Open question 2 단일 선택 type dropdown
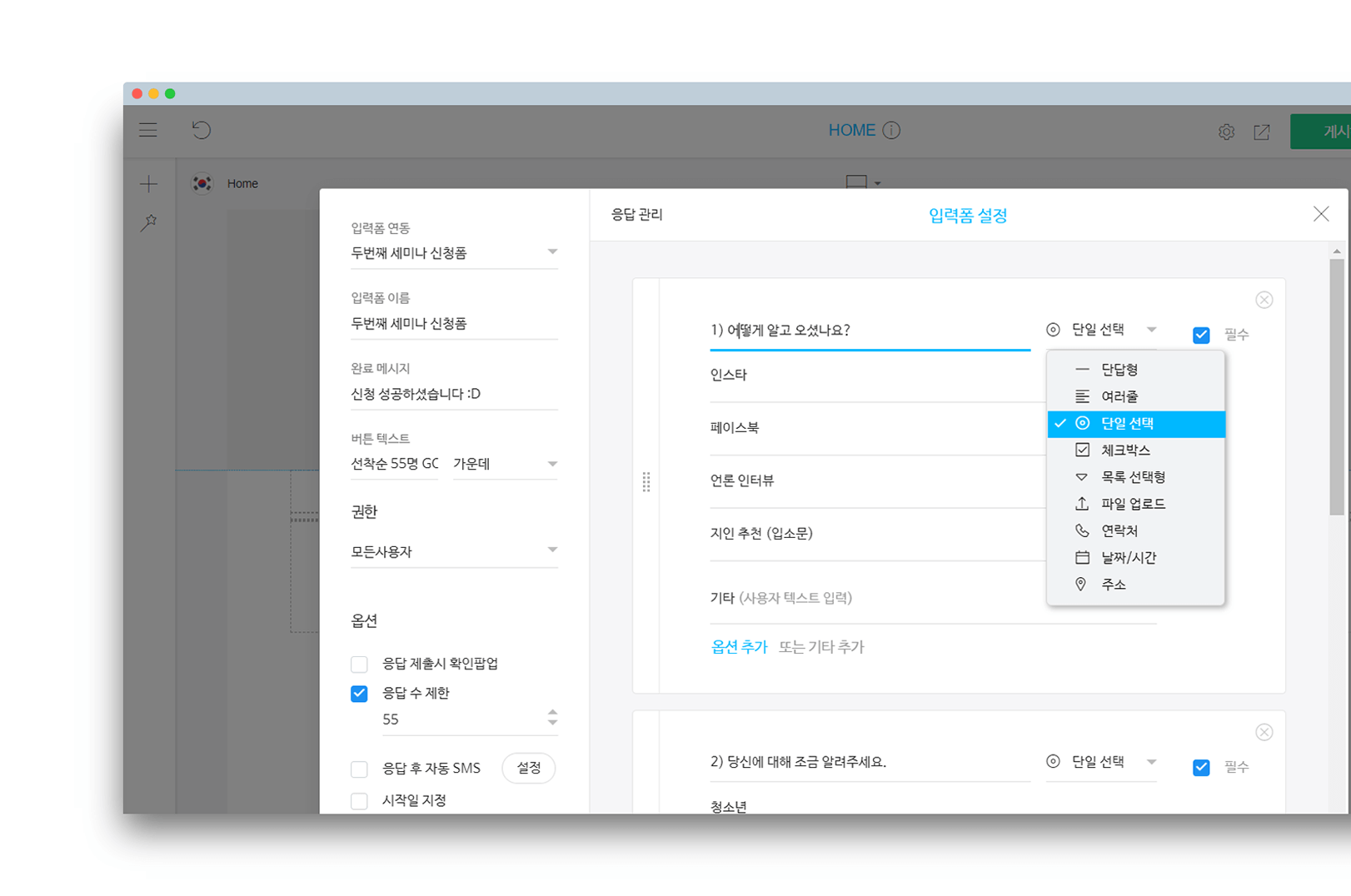The width and height of the screenshot is (1351, 896). (1101, 762)
